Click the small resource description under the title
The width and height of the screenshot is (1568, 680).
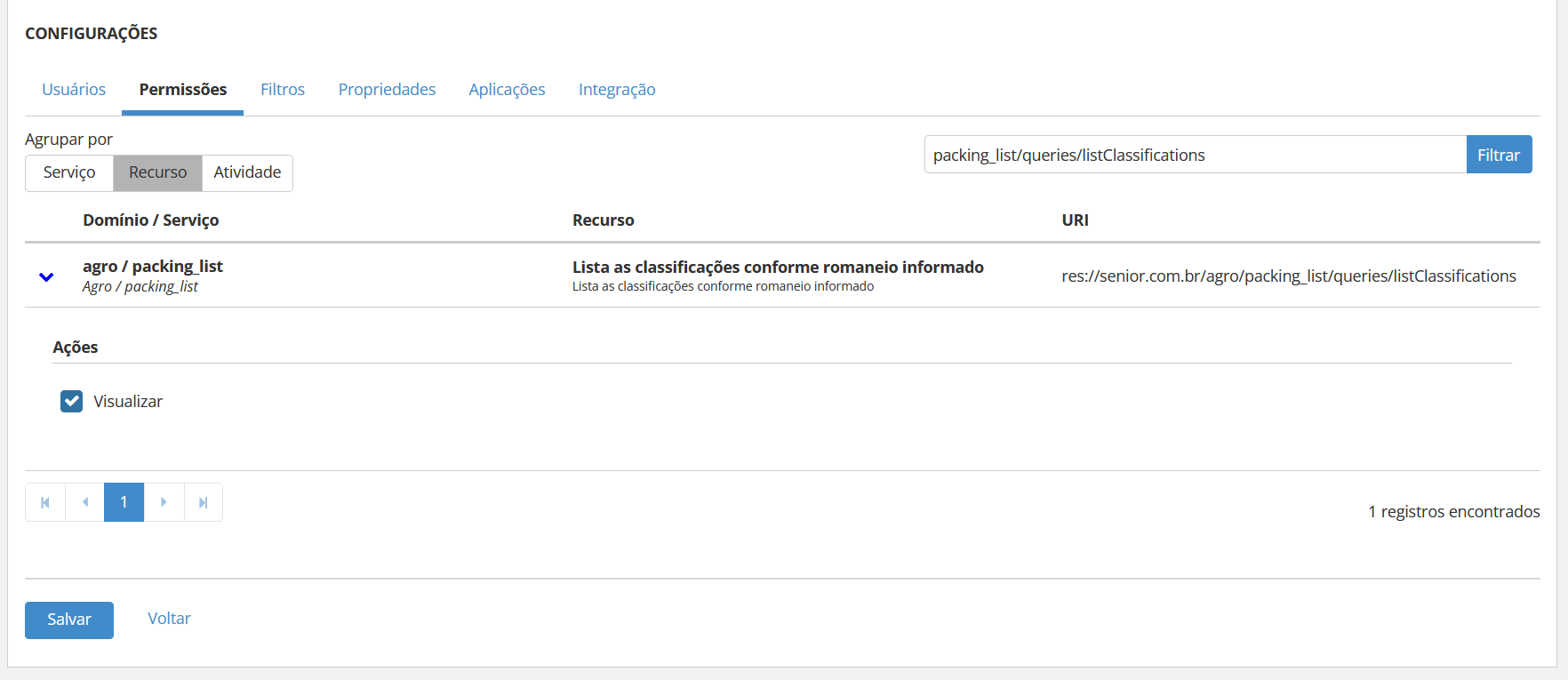pyautogui.click(x=723, y=286)
